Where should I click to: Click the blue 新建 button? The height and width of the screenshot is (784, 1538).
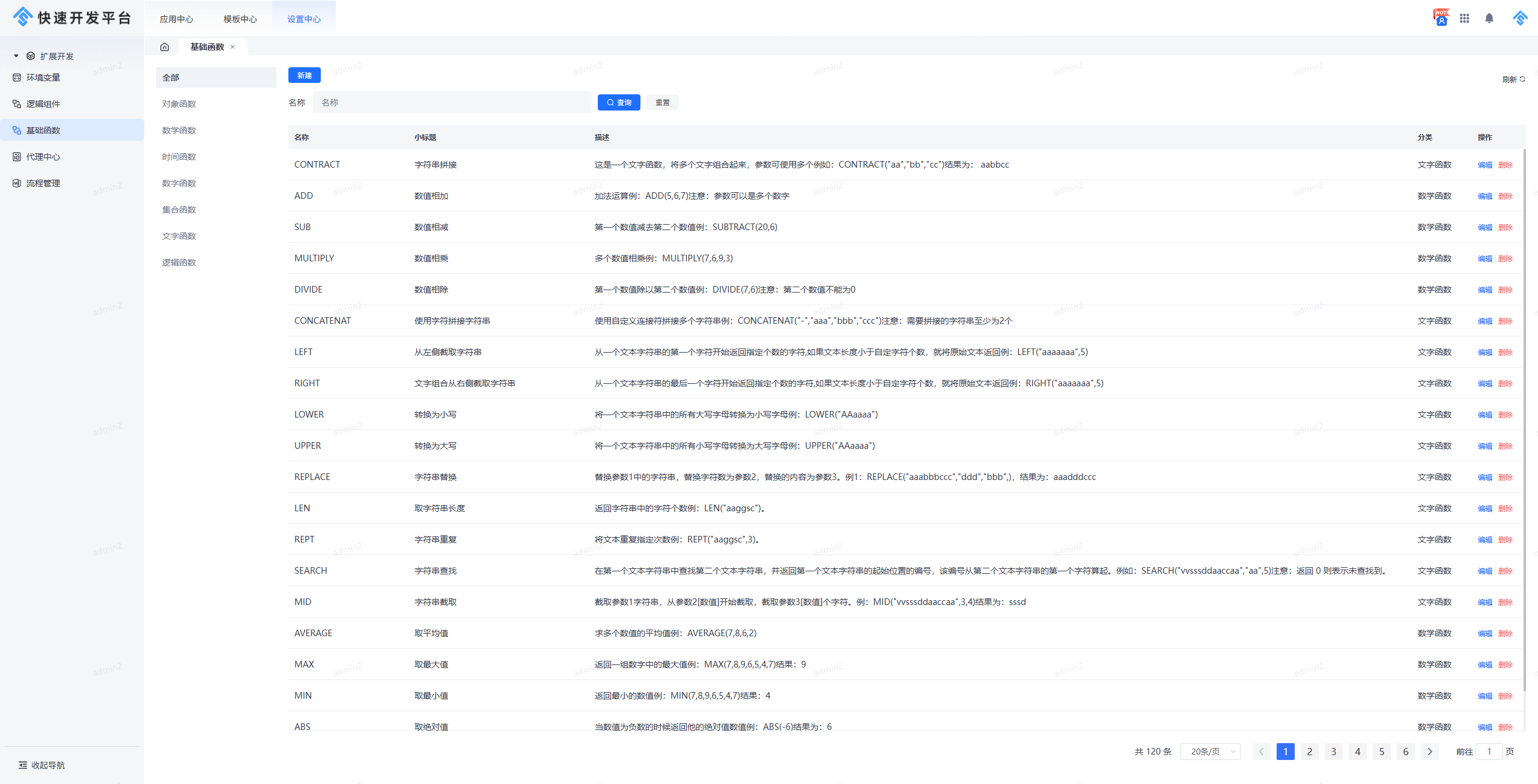(x=304, y=75)
